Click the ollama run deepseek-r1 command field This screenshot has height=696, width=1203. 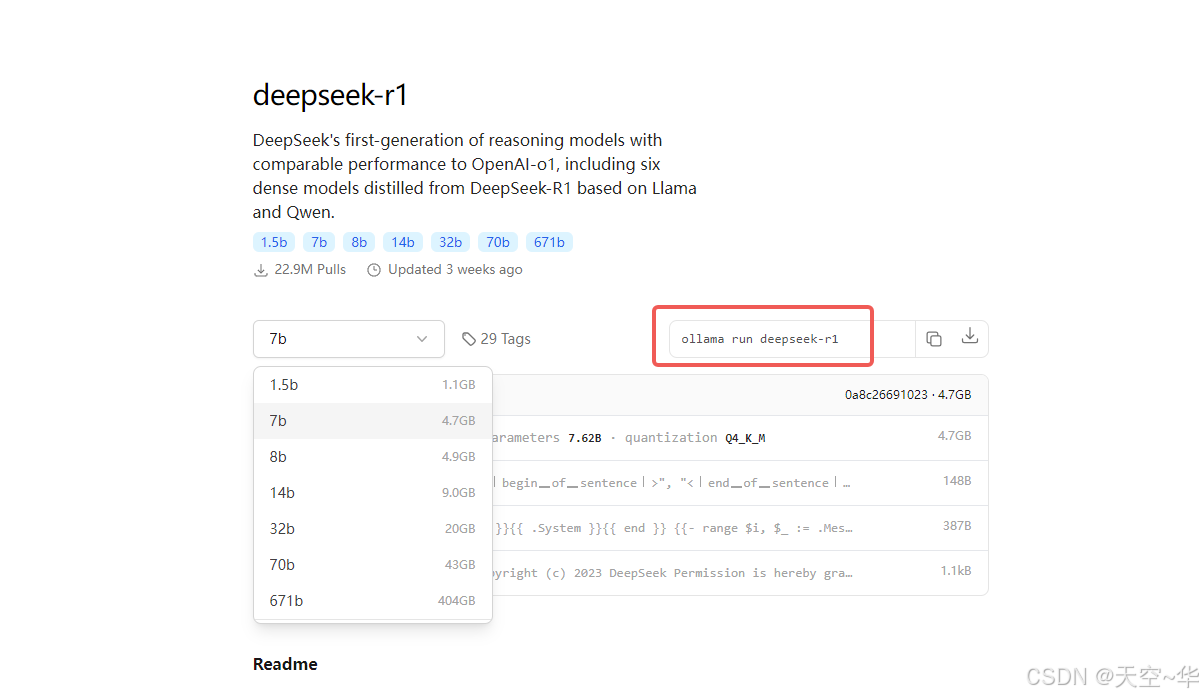pos(792,339)
